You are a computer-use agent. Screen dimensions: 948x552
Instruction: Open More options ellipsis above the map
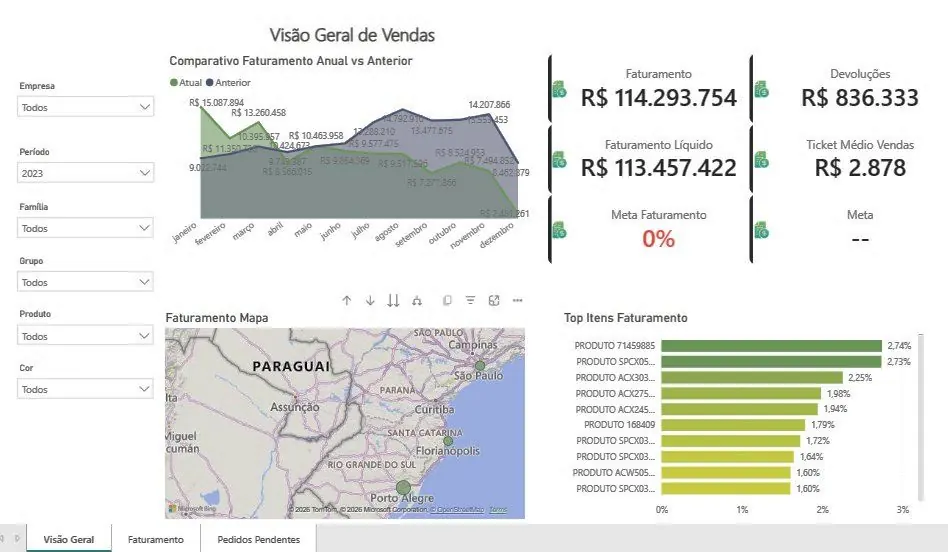click(x=518, y=300)
